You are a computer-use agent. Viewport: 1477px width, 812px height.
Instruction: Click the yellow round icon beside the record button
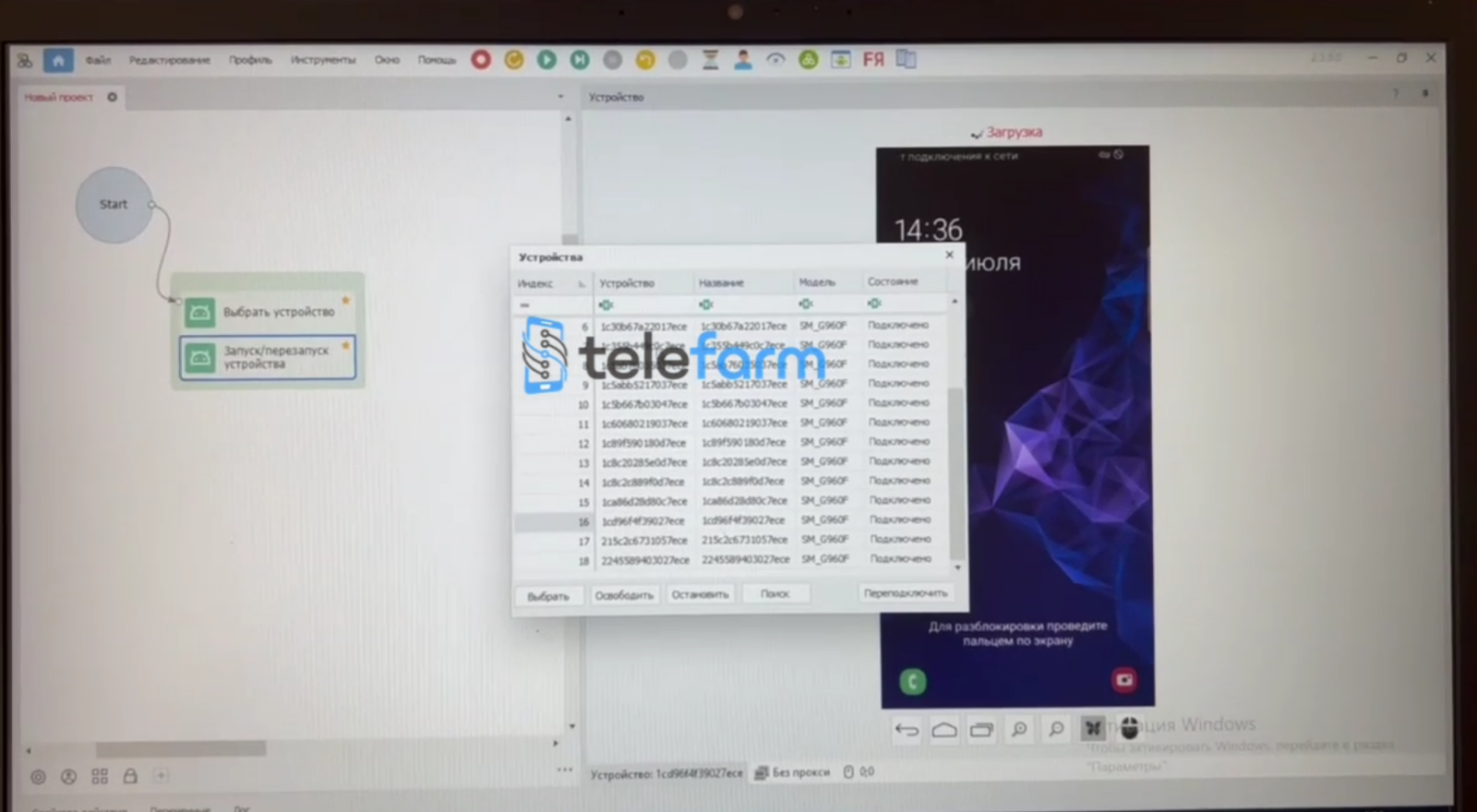pos(514,60)
